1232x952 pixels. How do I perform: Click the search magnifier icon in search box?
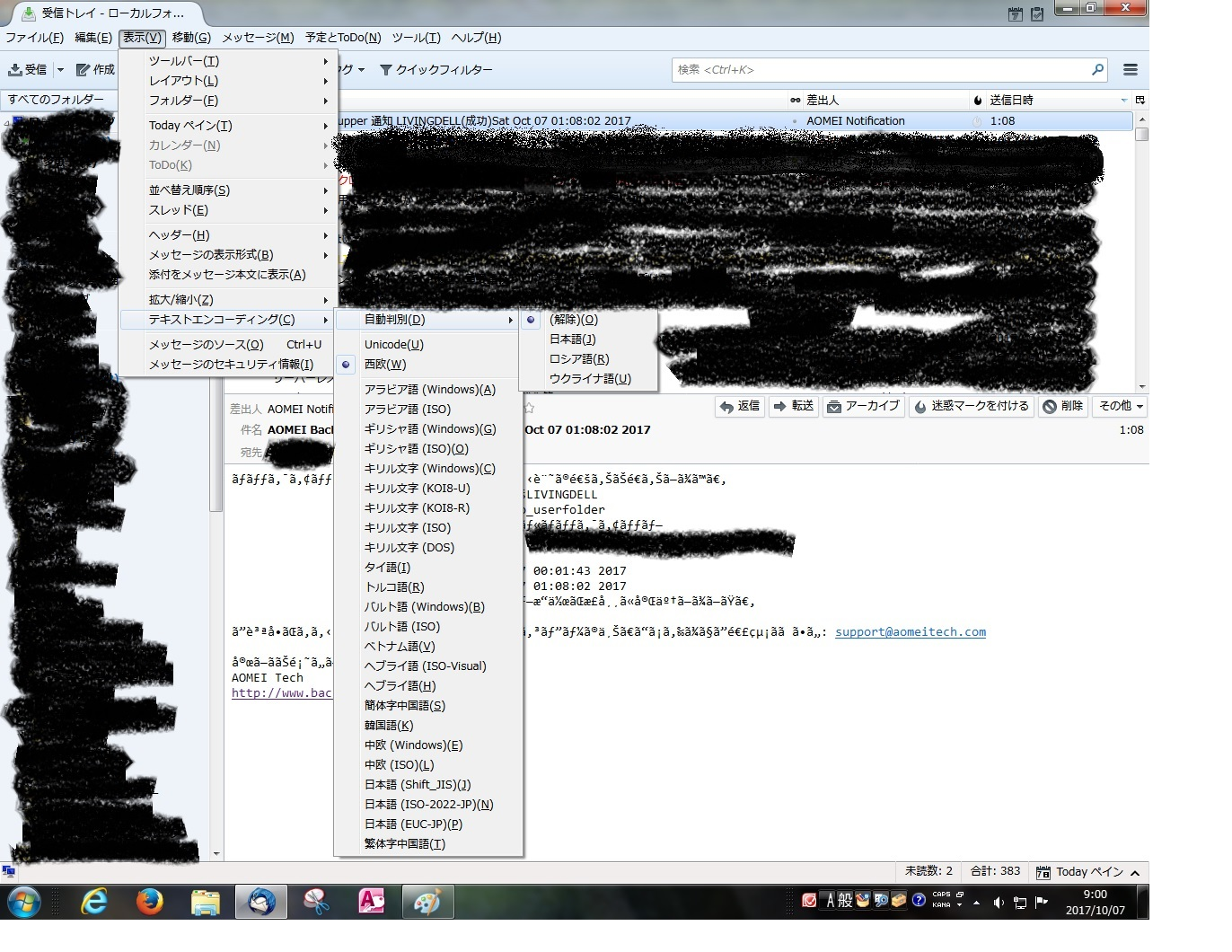[1096, 70]
